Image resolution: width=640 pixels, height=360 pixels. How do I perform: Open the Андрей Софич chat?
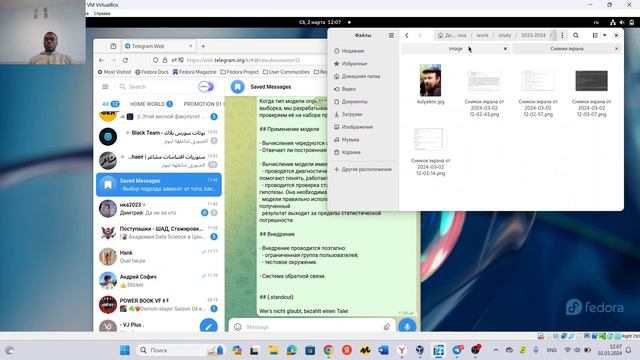coord(159,280)
